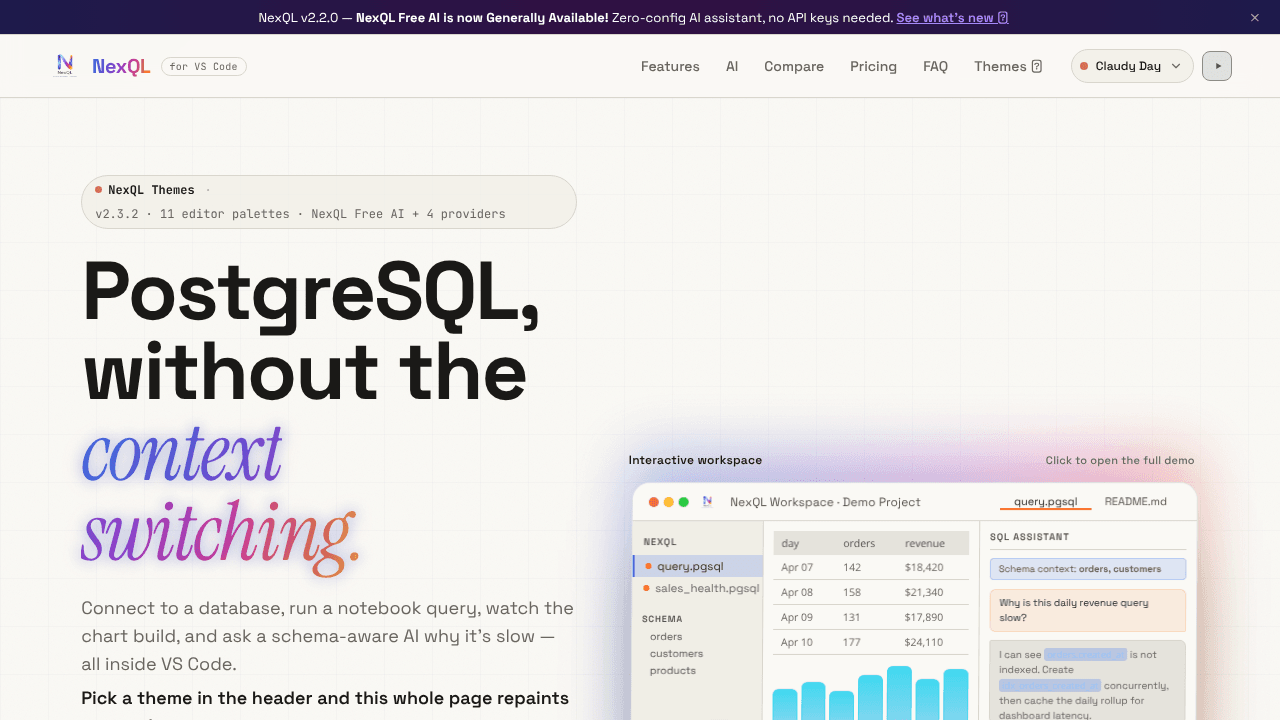Click the "Interactive workspace" label
The width and height of the screenshot is (1280, 720).
pyautogui.click(x=695, y=460)
